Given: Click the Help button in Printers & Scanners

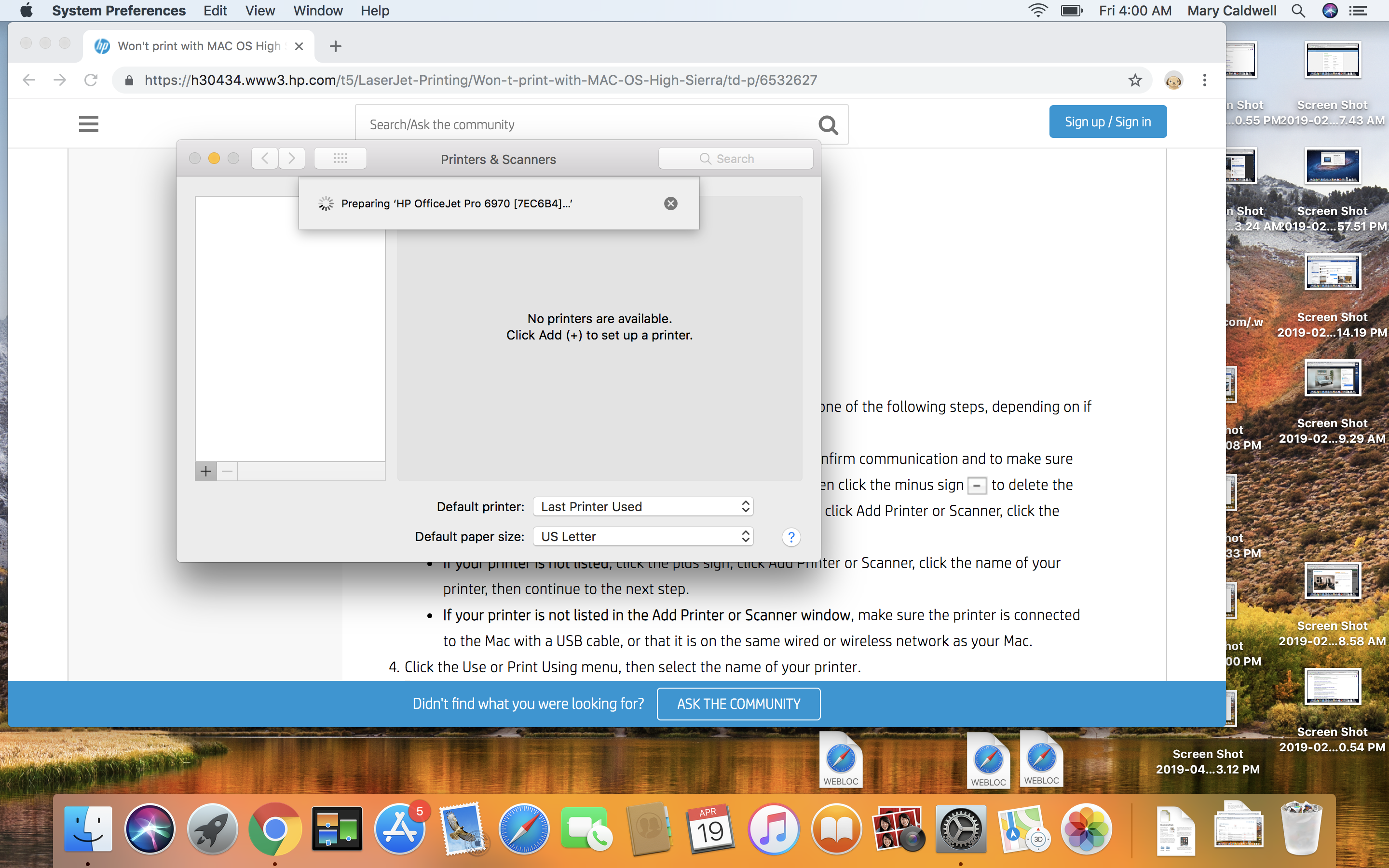Looking at the screenshot, I should click(791, 537).
